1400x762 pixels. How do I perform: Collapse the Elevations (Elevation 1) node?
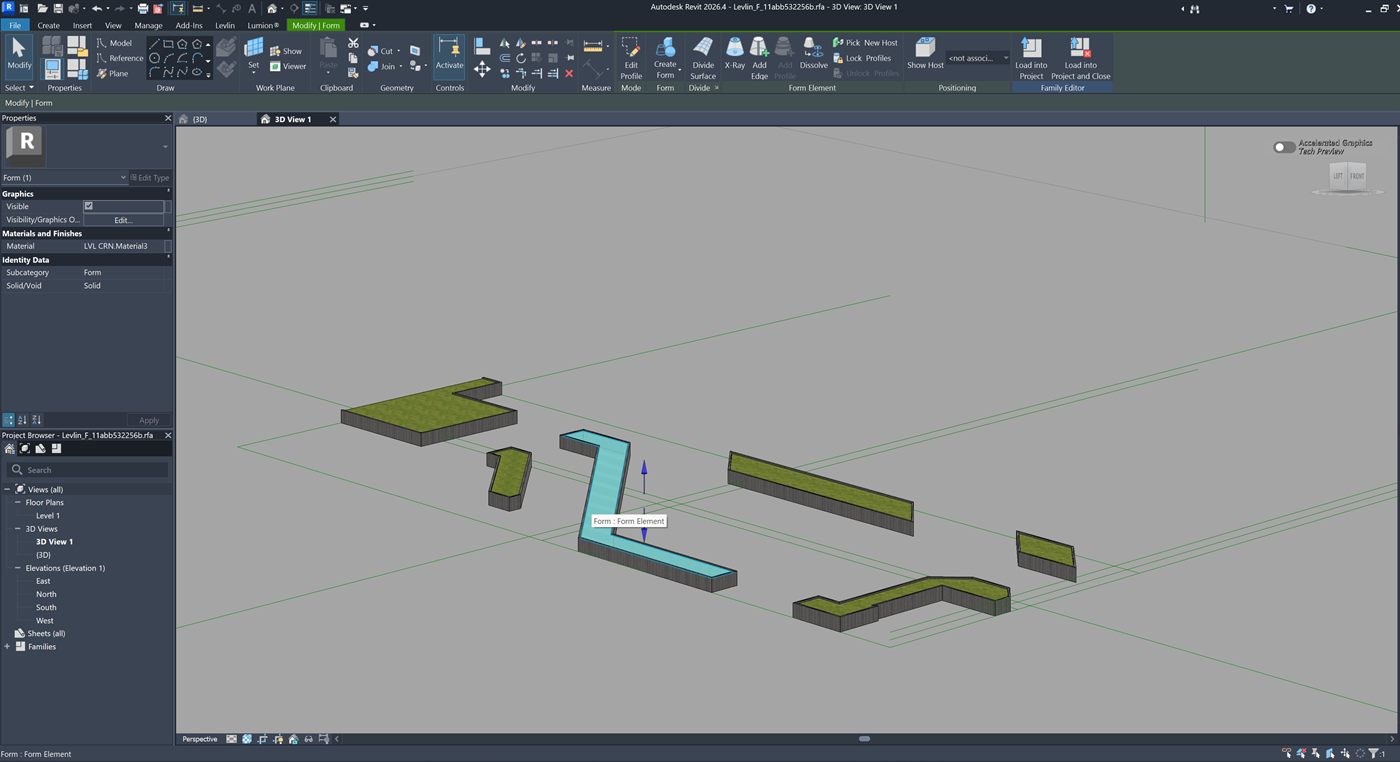[x=18, y=568]
